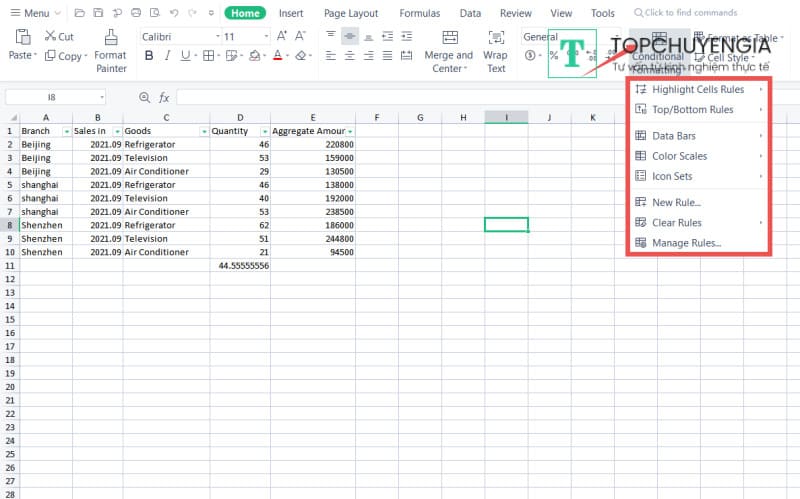
Task: Click the Cut scissors icon
Action: tap(51, 36)
